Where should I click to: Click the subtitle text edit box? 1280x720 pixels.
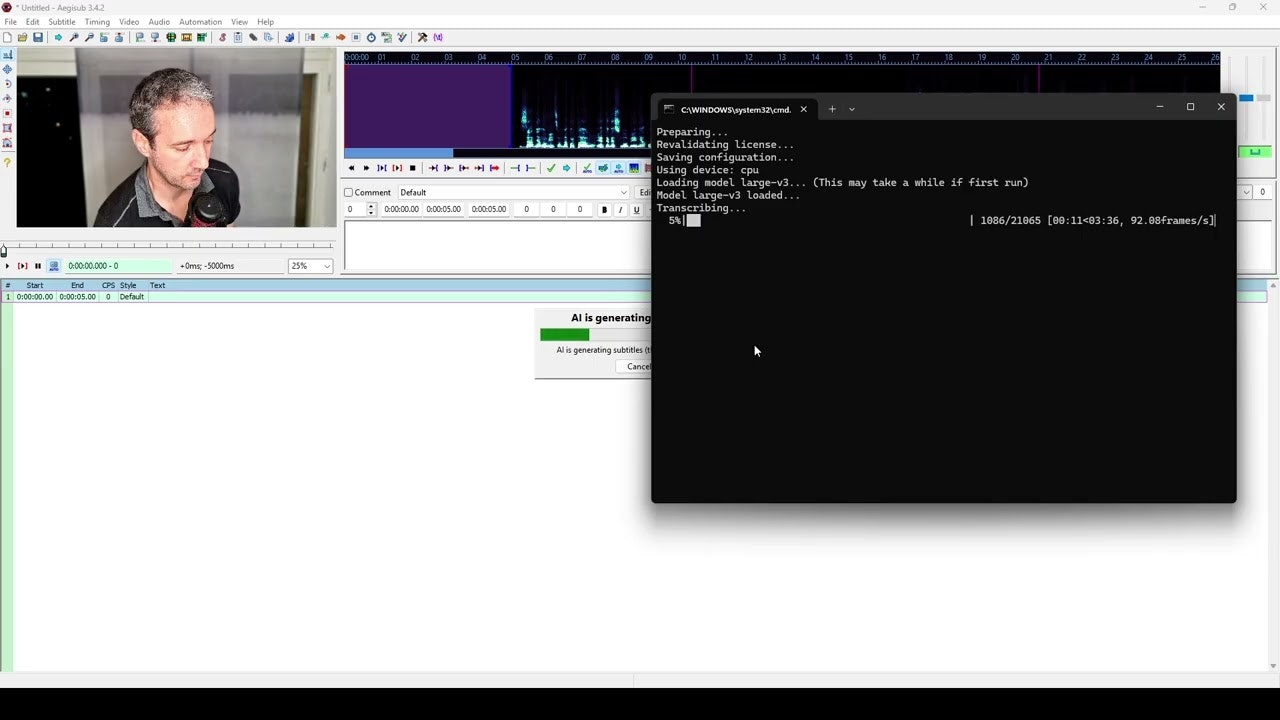(498, 246)
